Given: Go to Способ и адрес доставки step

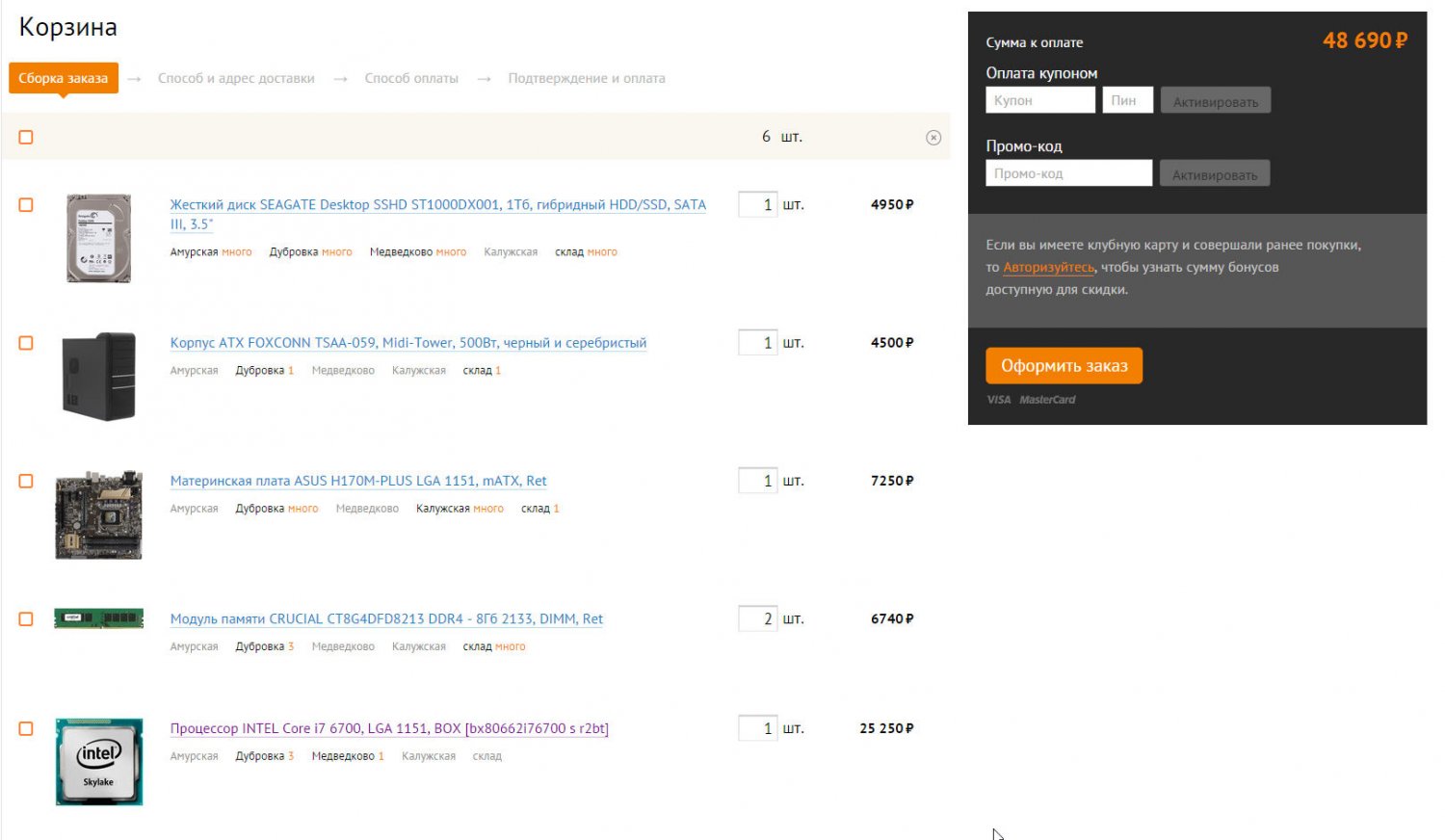Looking at the screenshot, I should click(x=236, y=78).
